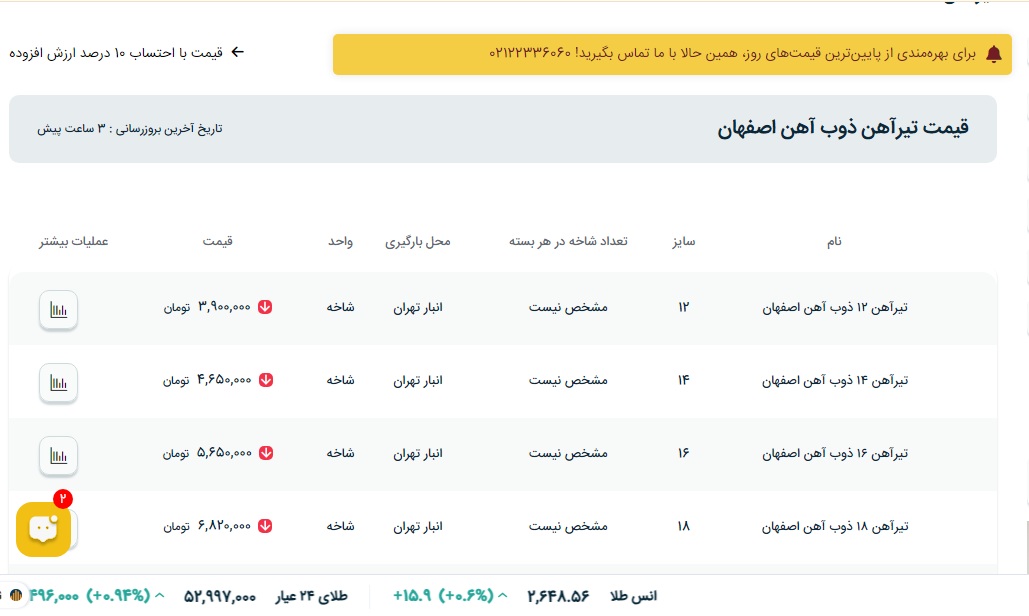1029x616 pixels.
Task: Select انس طلا ticker item
Action: click(632, 596)
